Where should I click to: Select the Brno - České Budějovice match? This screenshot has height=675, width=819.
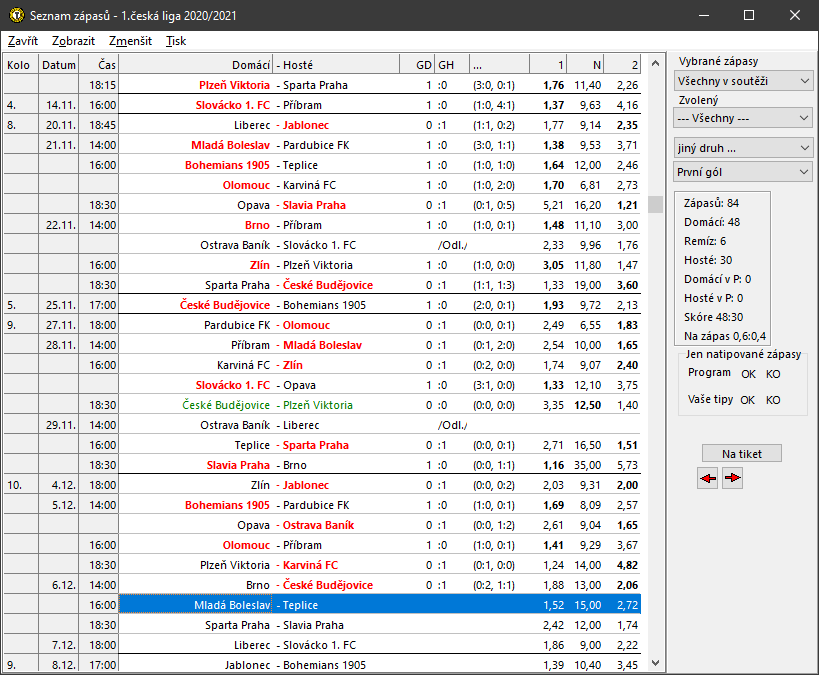tap(380, 585)
